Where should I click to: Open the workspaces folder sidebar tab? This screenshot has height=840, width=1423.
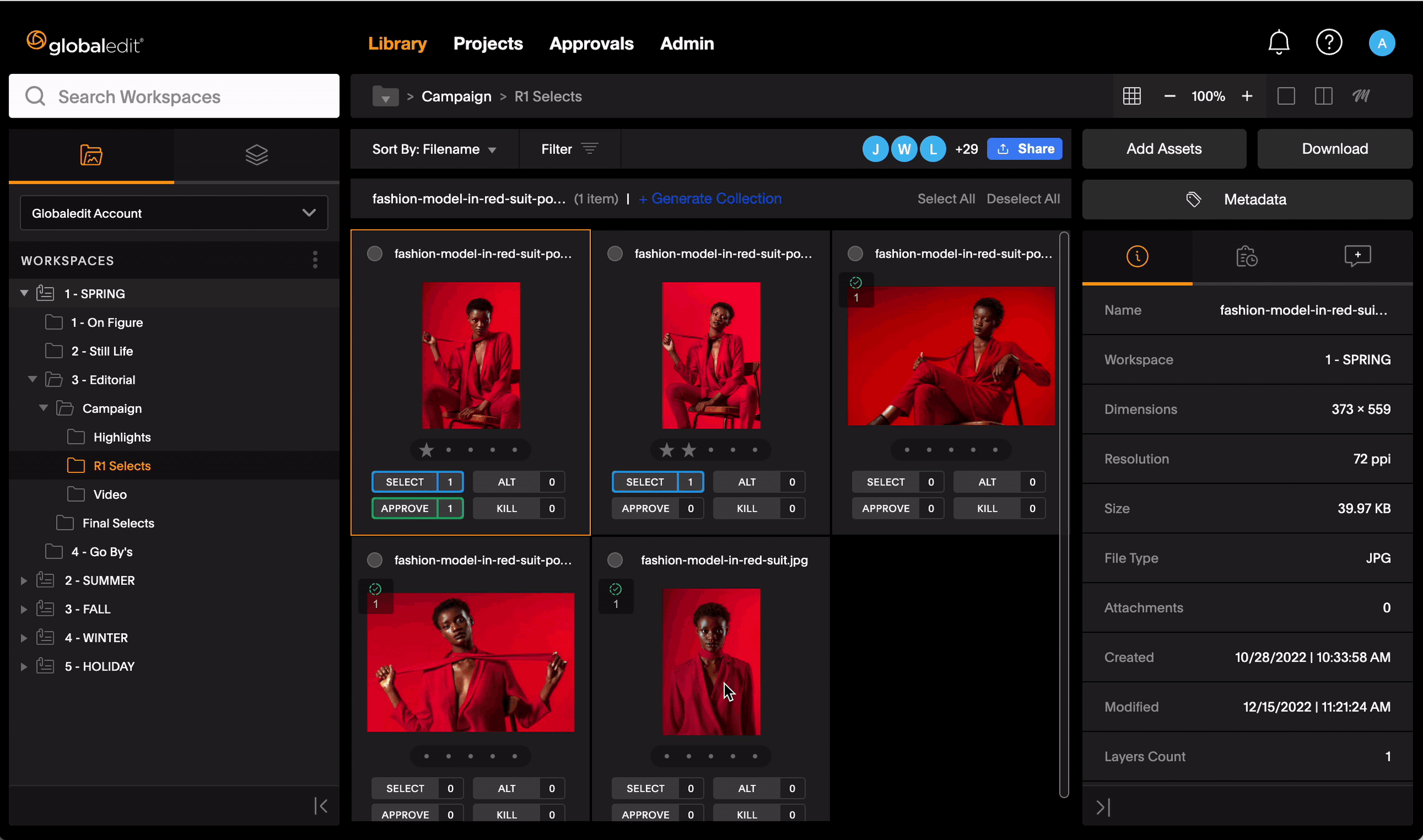[x=91, y=154]
